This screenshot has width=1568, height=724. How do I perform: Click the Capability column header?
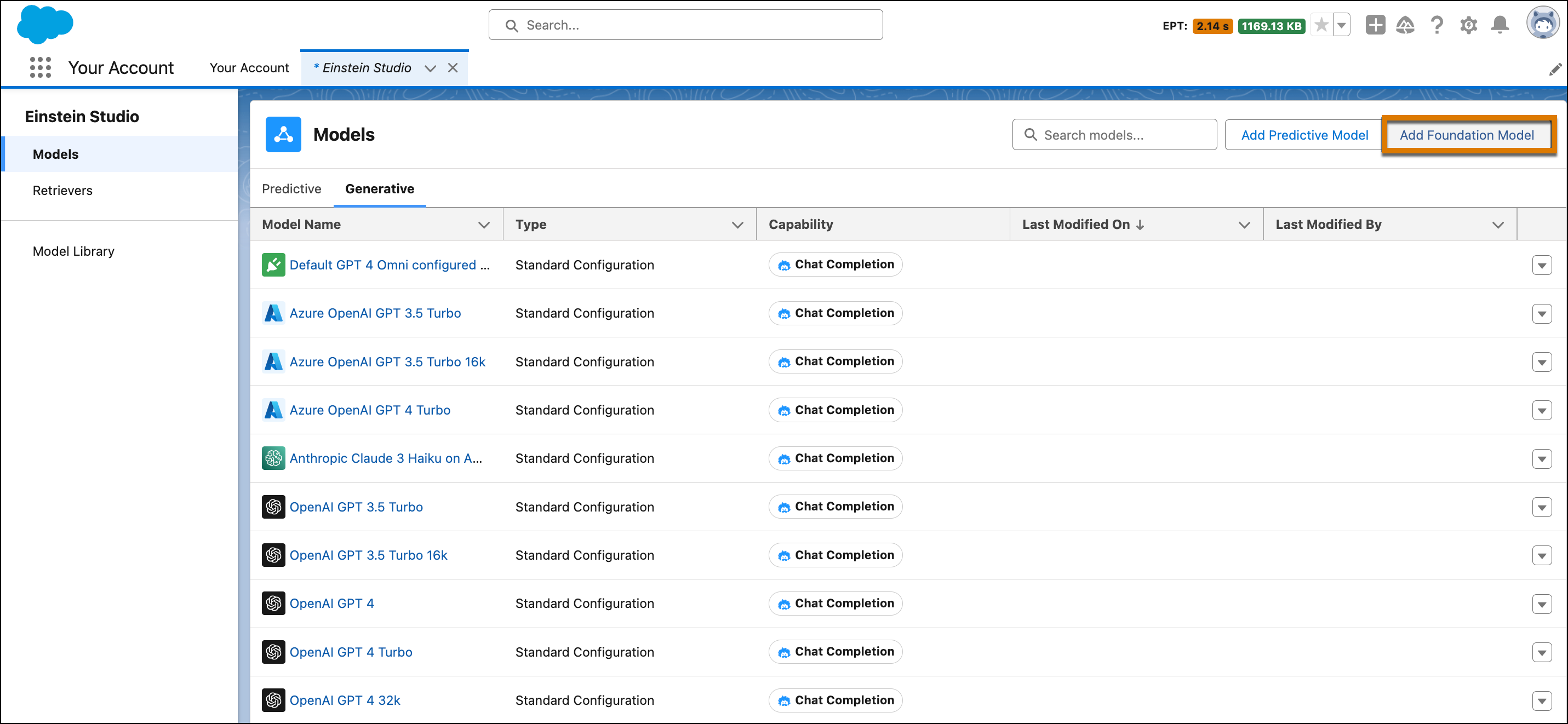[800, 225]
